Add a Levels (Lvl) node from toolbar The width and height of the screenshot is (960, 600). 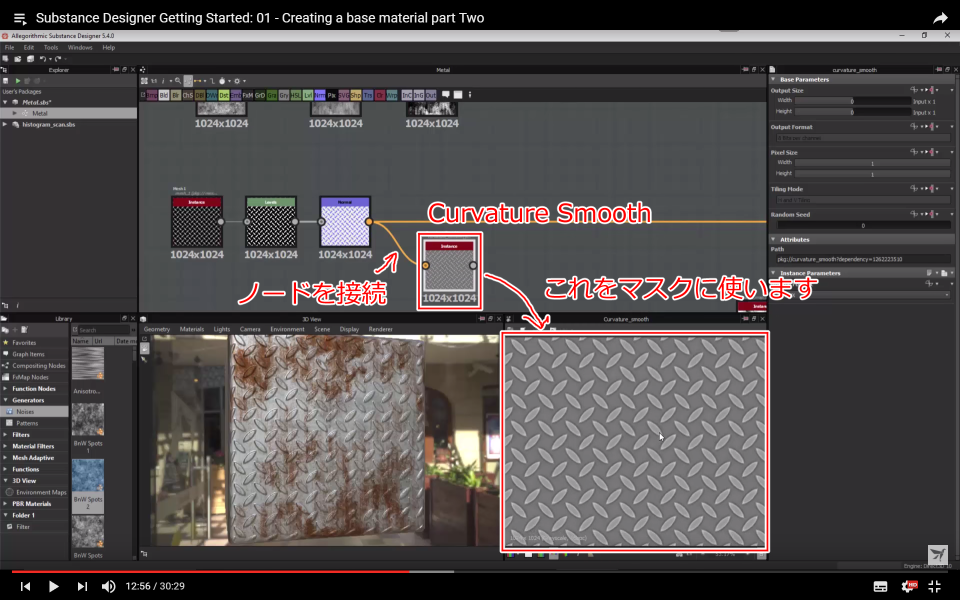308,96
